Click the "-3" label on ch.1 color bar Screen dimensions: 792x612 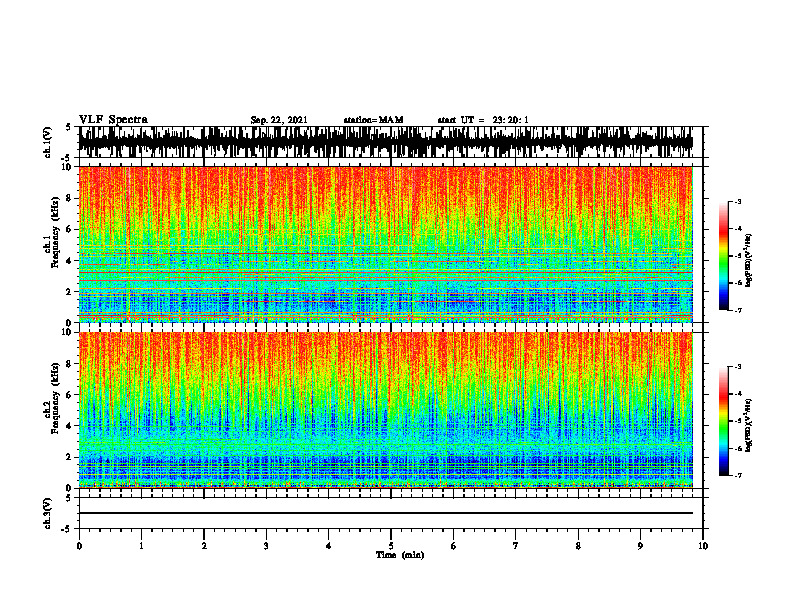coord(737,201)
